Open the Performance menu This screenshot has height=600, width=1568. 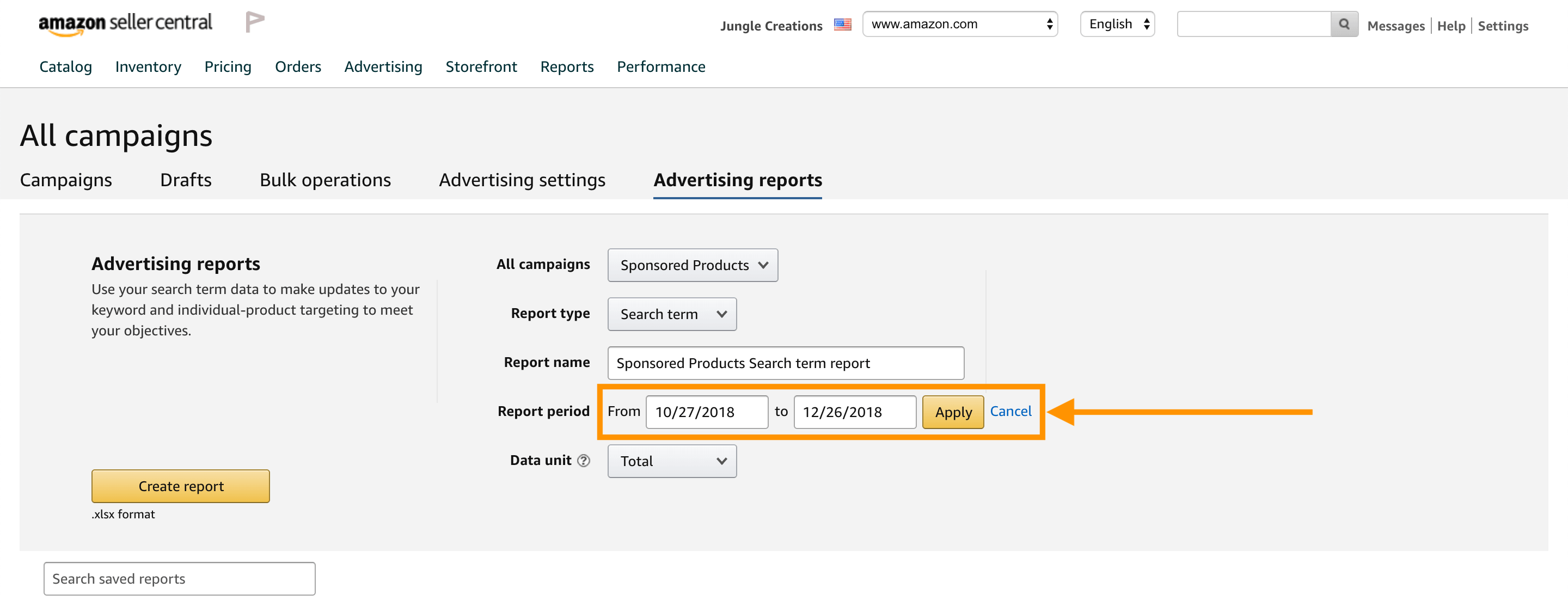(661, 67)
